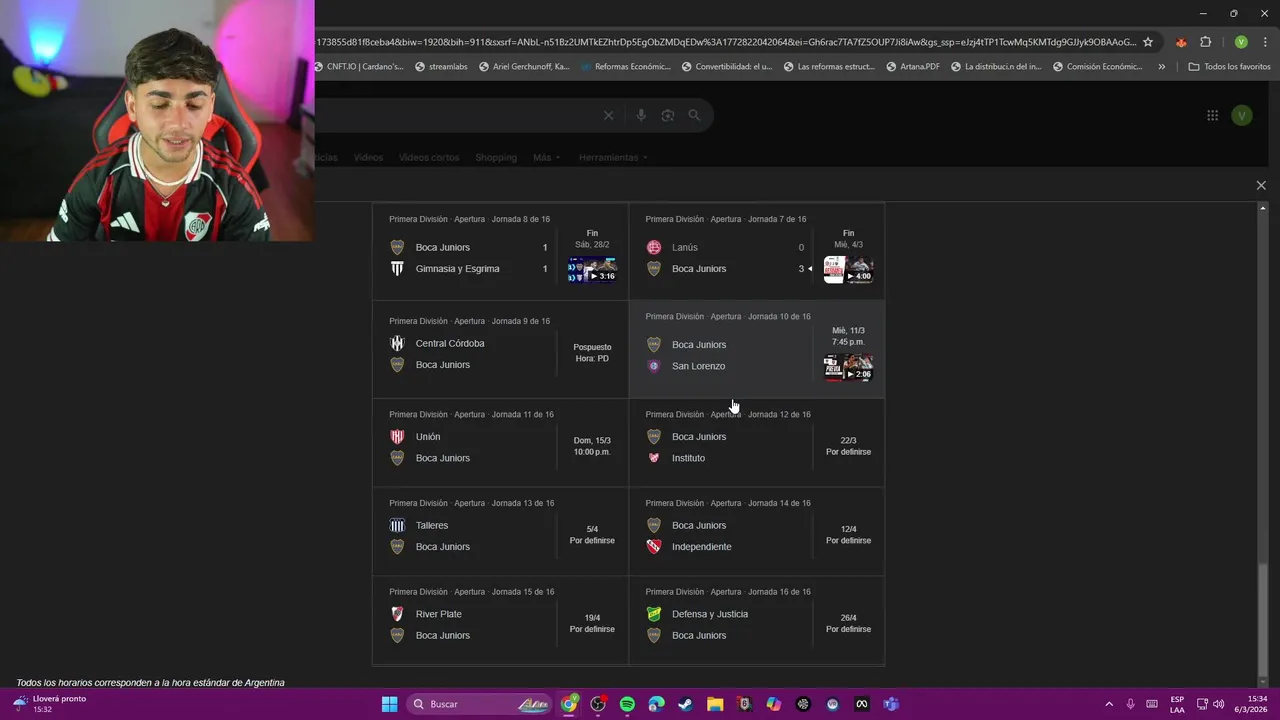Screen dimensions: 1280x720
Task: Click the taskbar Buscar search box
Action: pos(480,704)
